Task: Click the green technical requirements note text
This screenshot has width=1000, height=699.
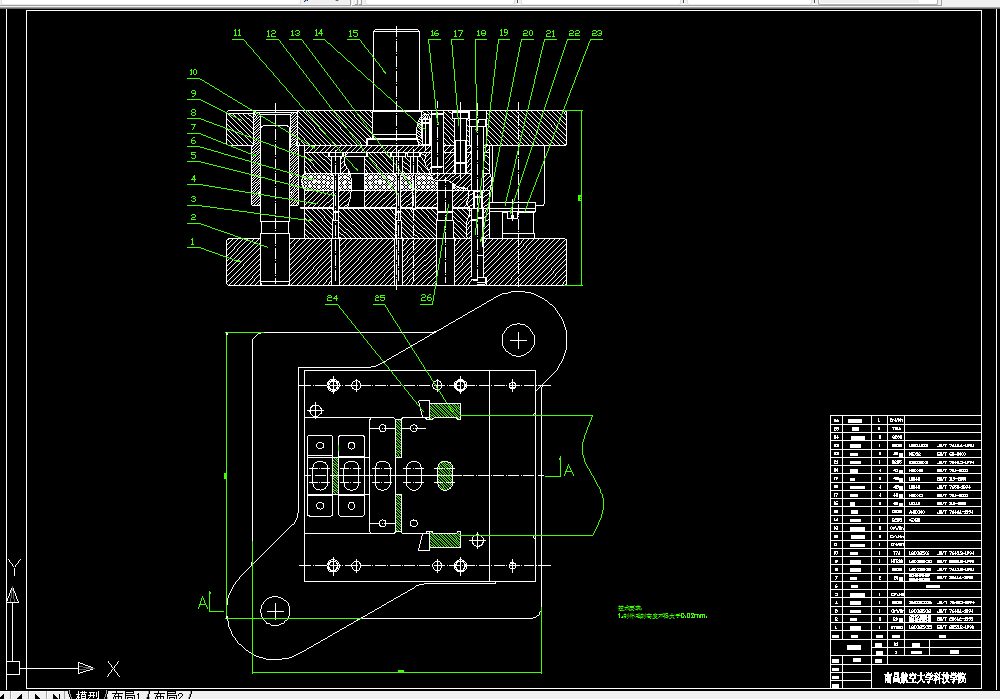Action: pyautogui.click(x=662, y=612)
